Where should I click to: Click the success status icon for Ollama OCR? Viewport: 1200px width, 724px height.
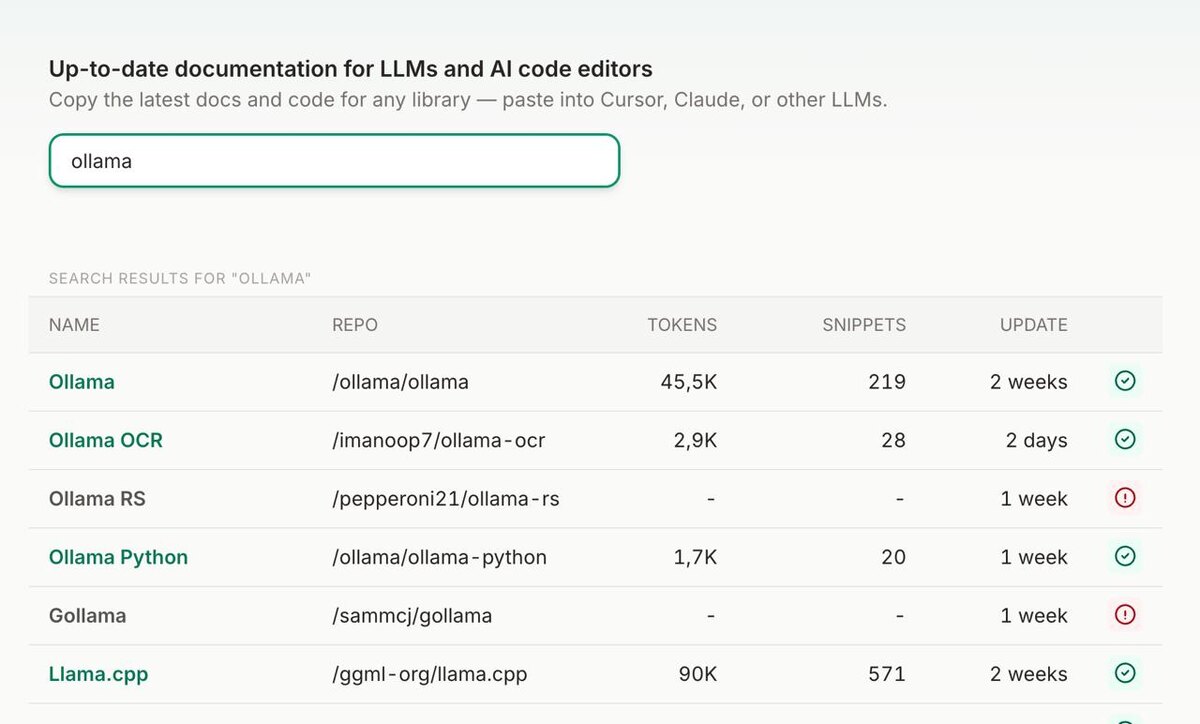tap(1125, 439)
